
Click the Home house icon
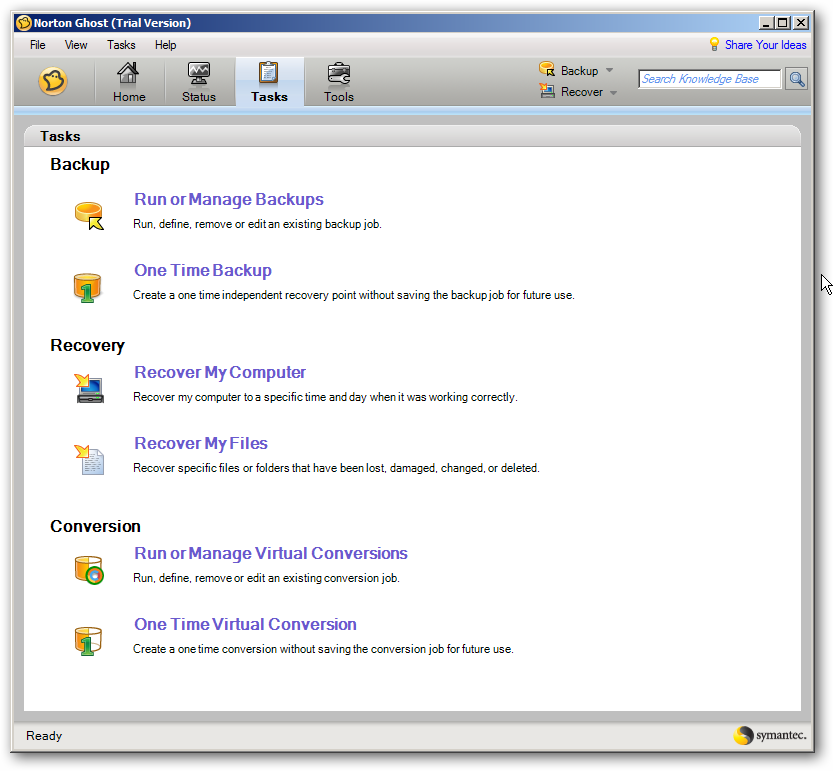tap(128, 73)
